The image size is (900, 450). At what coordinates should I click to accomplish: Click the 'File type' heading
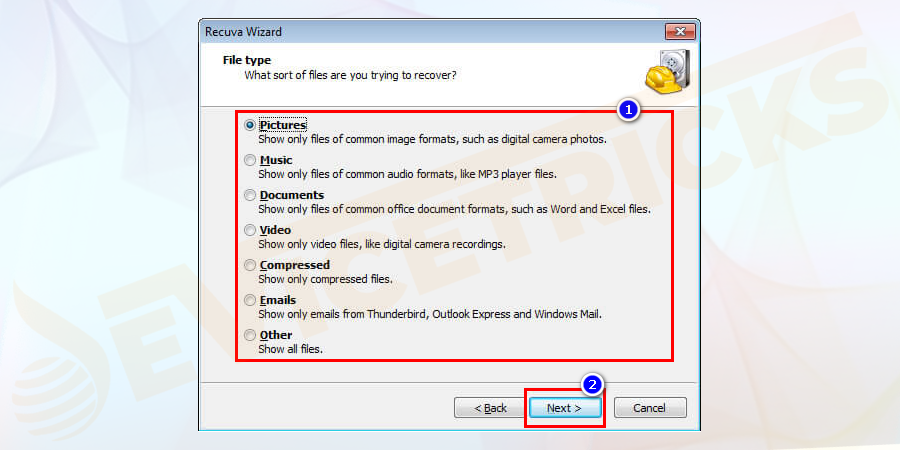tap(247, 60)
